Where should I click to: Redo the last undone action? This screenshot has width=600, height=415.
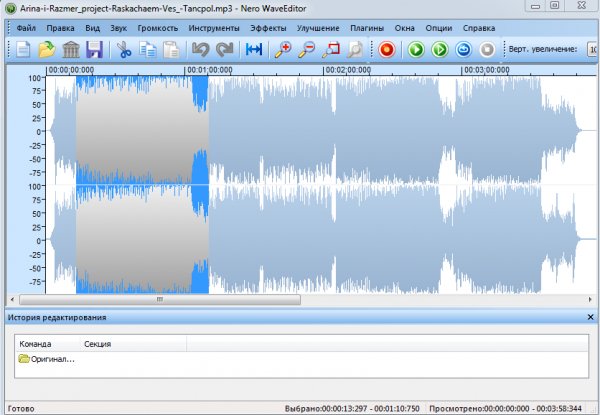pyautogui.click(x=224, y=50)
